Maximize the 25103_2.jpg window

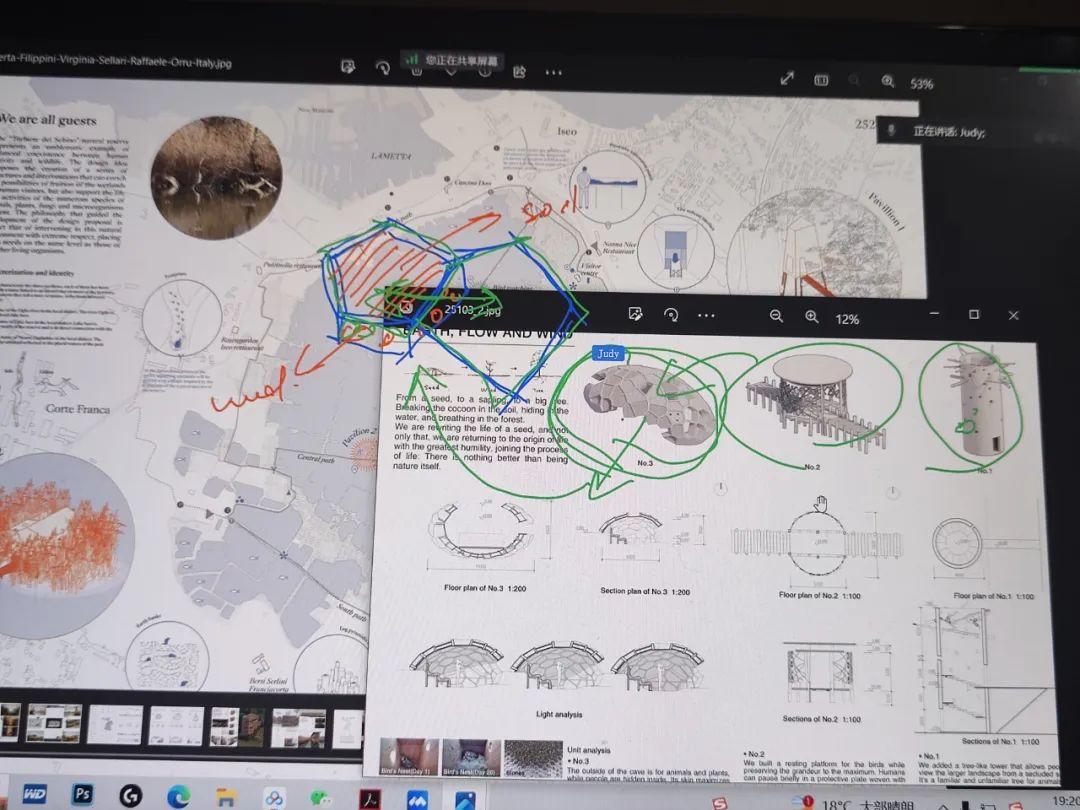(974, 315)
